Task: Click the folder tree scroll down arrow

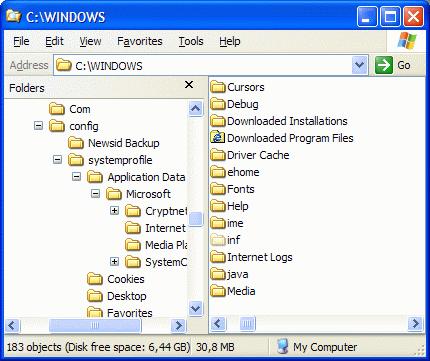Action: click(195, 308)
